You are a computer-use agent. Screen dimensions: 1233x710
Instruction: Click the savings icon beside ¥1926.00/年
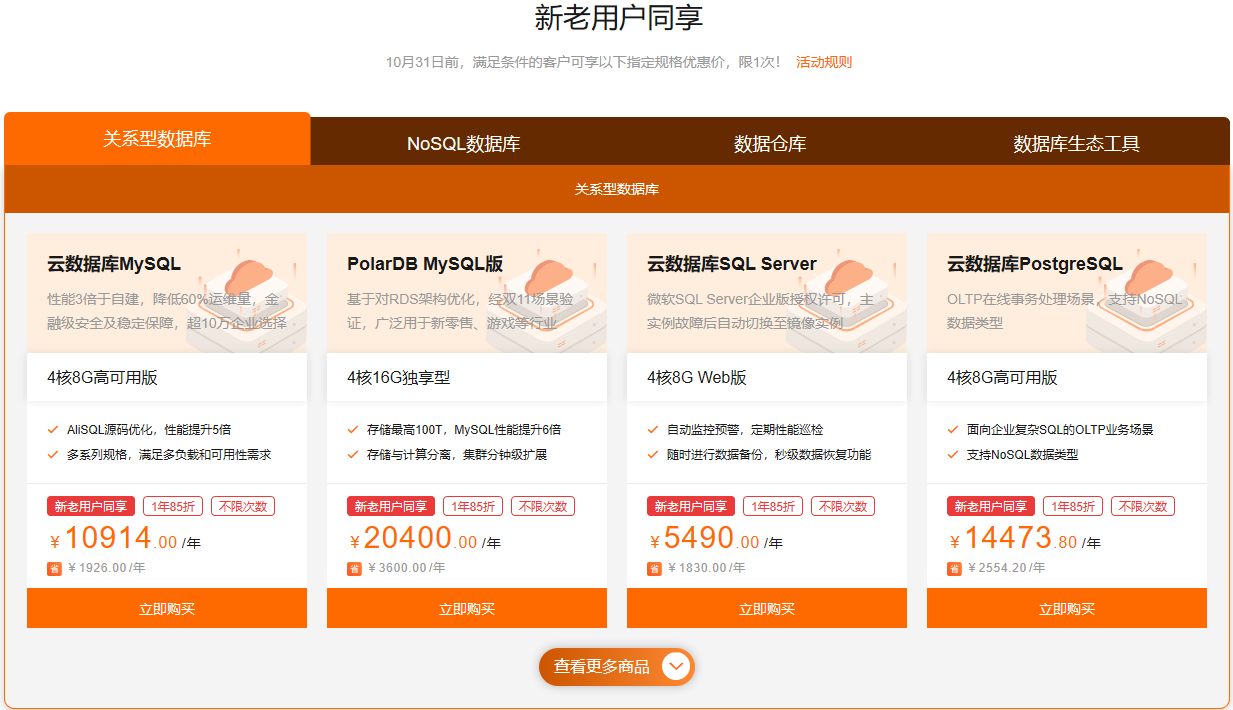pyautogui.click(x=54, y=568)
